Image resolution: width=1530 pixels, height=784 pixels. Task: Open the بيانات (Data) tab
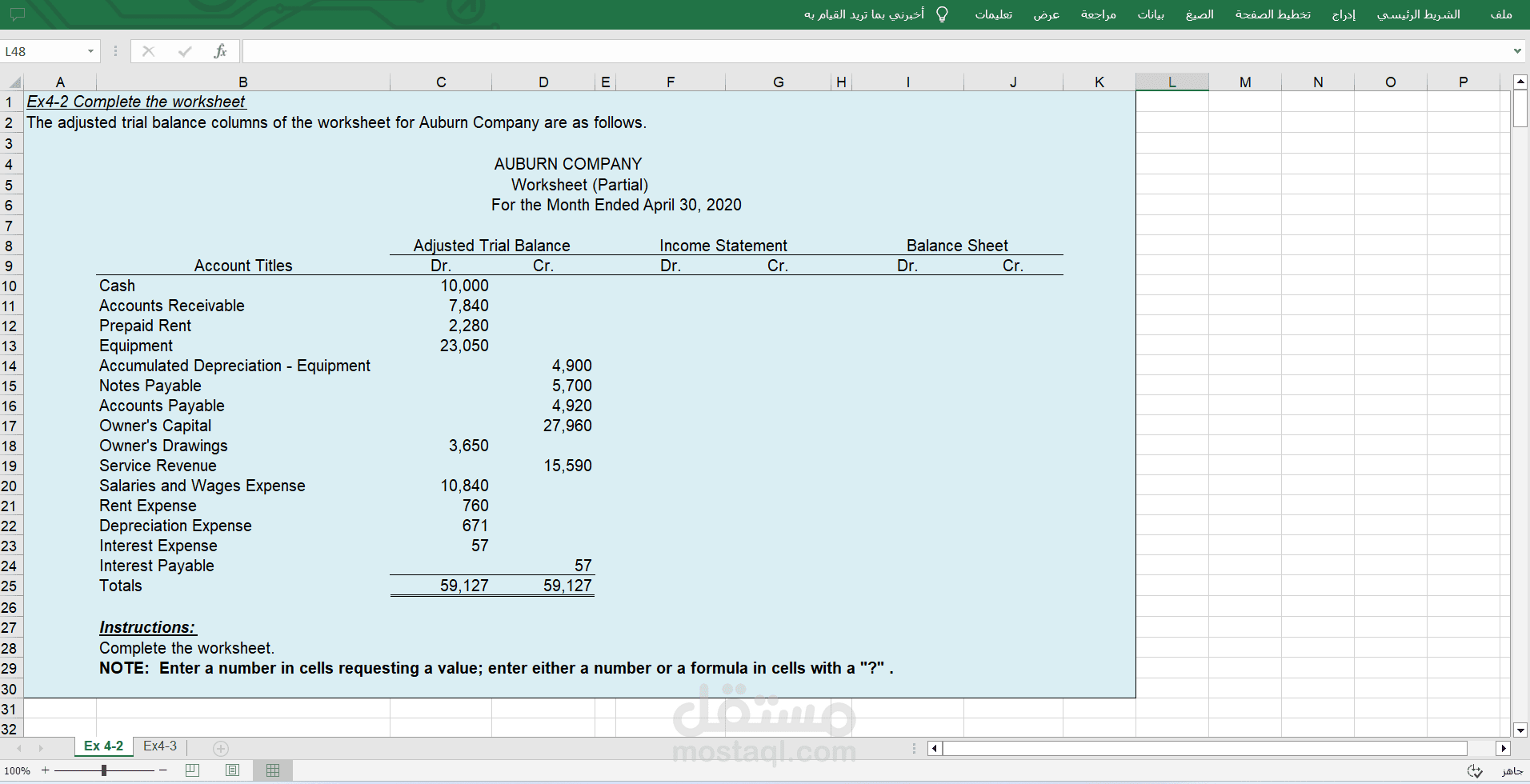(x=1151, y=14)
